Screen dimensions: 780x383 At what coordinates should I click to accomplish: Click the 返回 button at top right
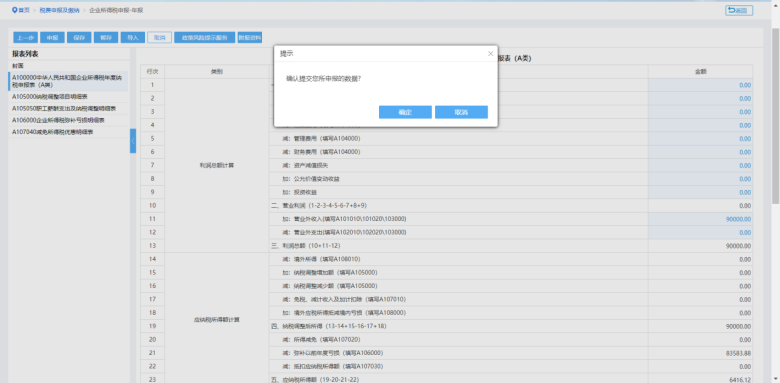coord(739,10)
